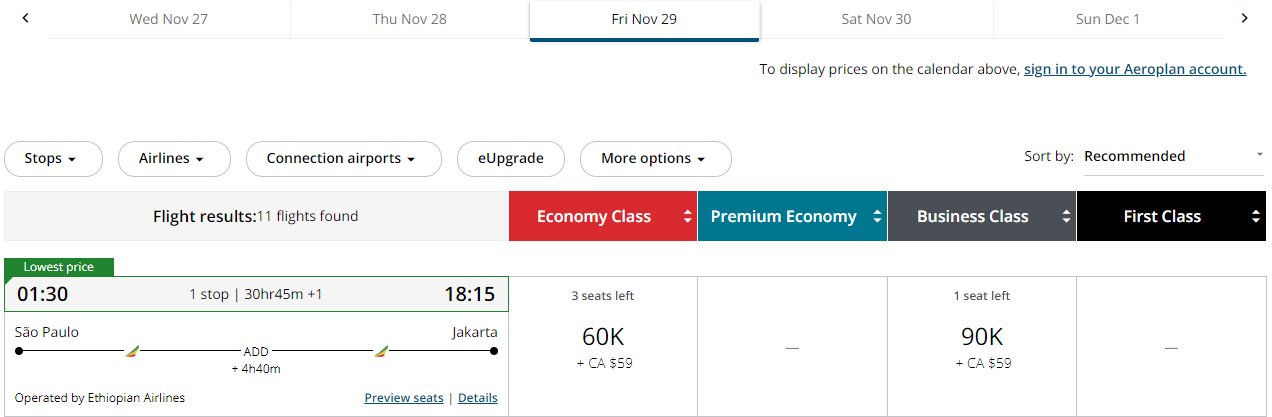The image size is (1272, 417).
Task: Select the Wed Nov 27 date tab
Action: coord(169,19)
